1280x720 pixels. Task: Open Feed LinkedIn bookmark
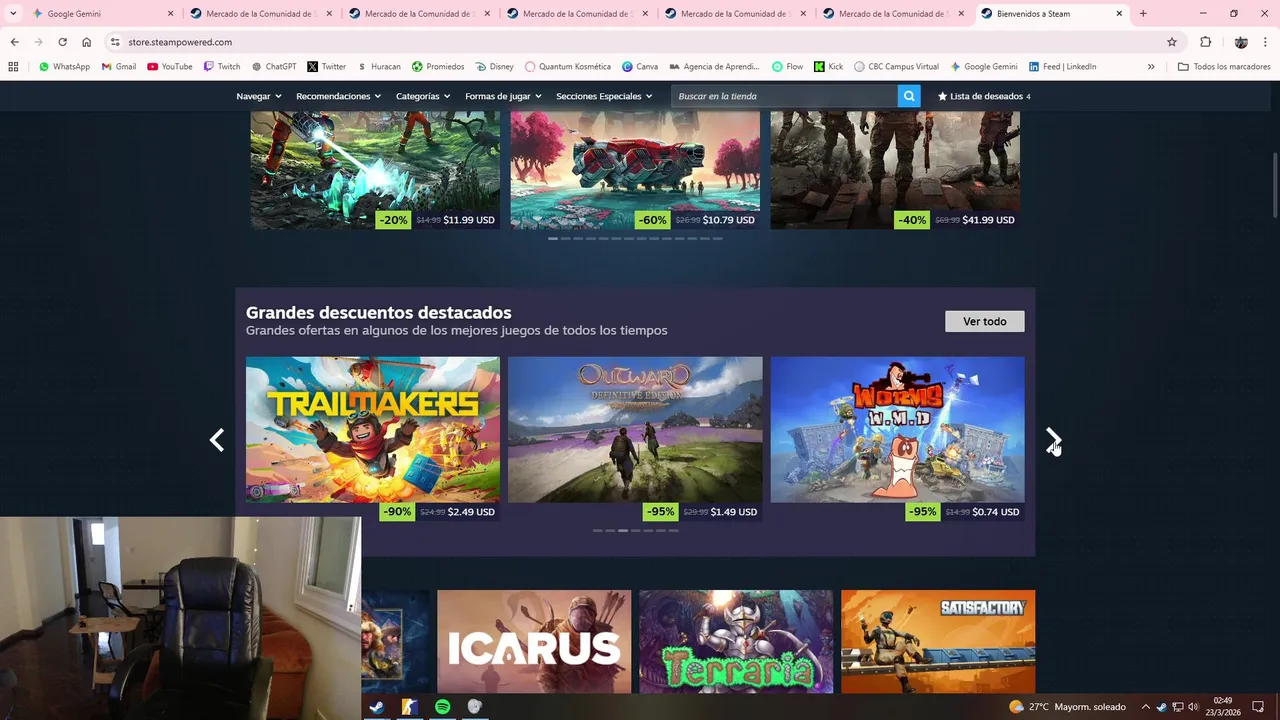[x=1062, y=67]
